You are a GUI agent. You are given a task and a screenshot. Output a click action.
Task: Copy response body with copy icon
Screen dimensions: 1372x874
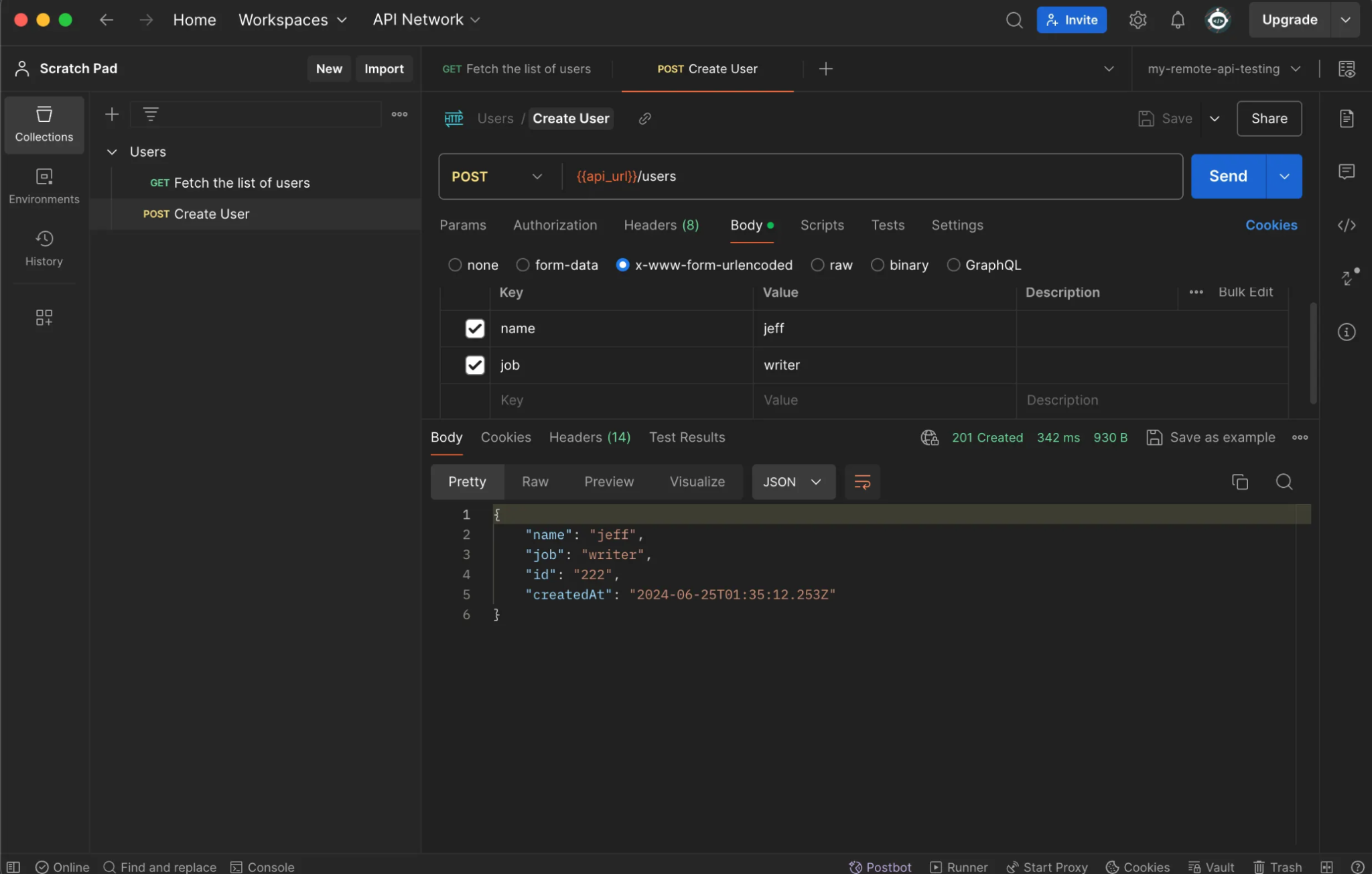1239,482
